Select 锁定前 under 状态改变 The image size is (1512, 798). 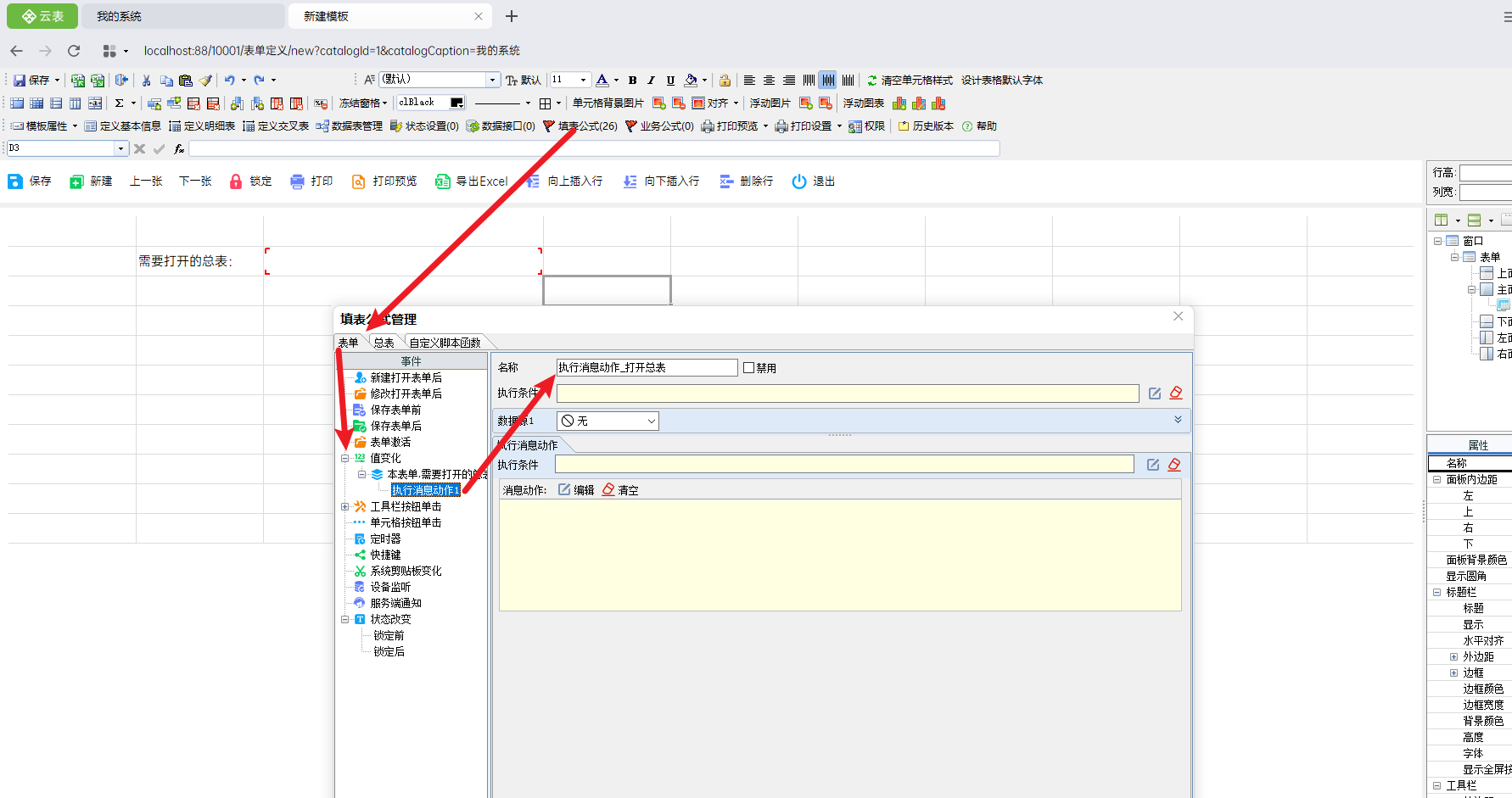389,636
